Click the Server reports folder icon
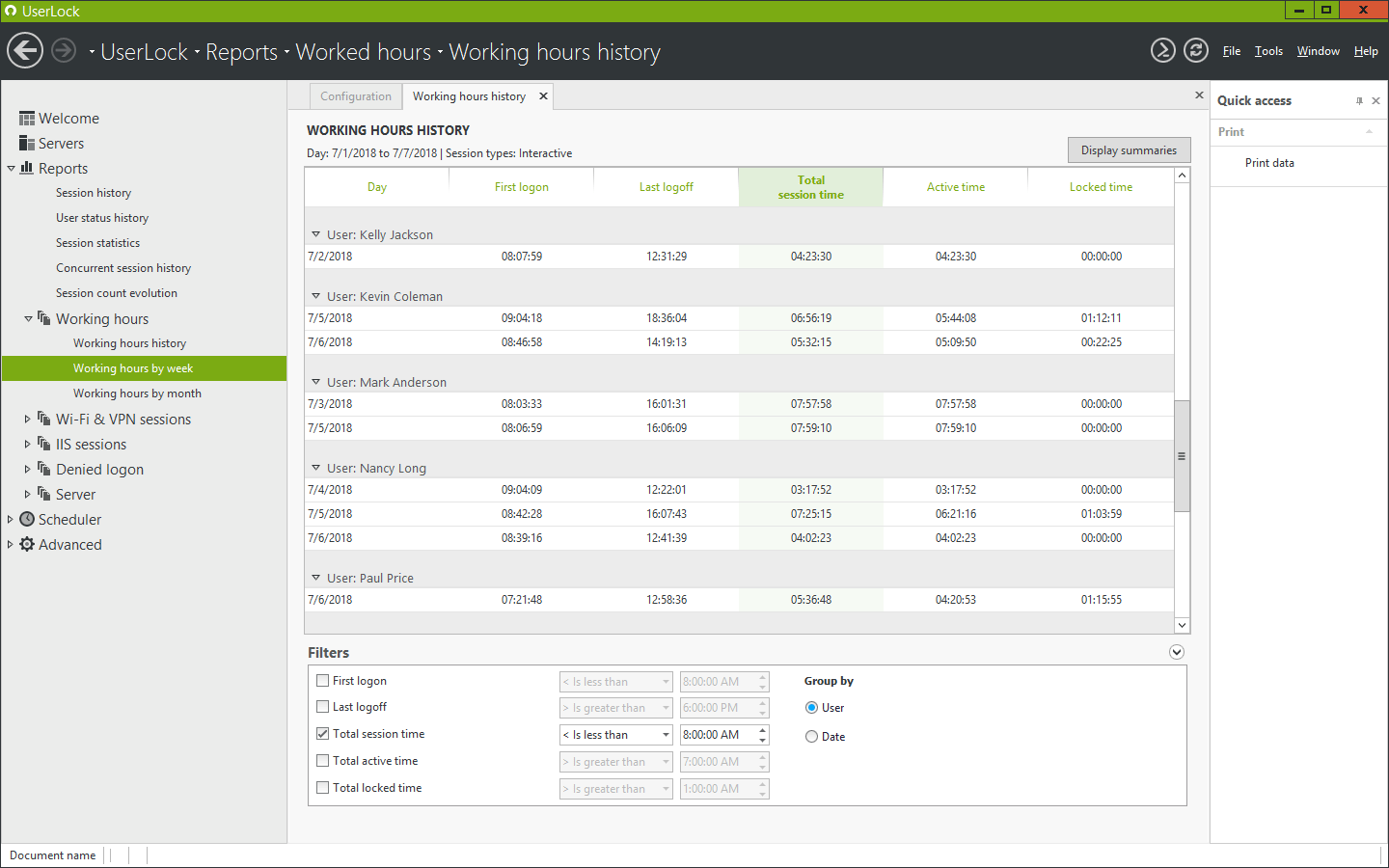 pos(44,494)
